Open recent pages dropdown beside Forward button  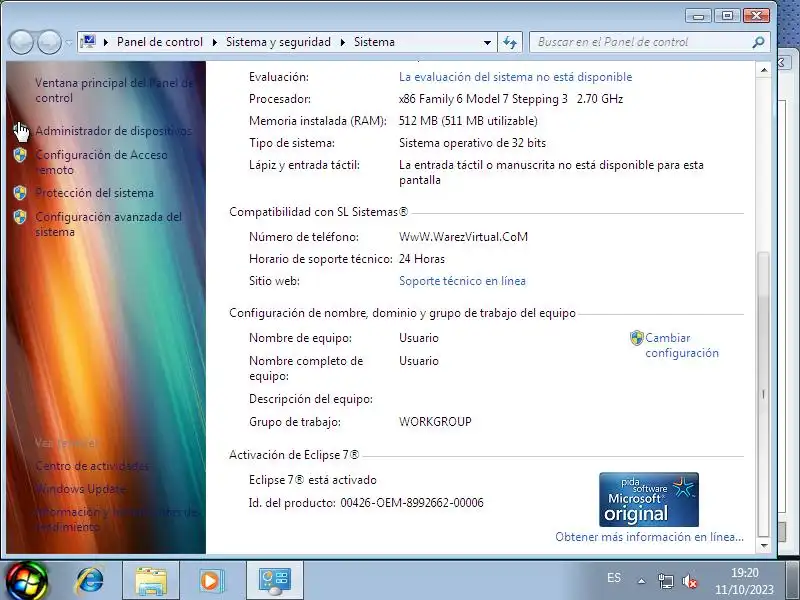coord(69,42)
